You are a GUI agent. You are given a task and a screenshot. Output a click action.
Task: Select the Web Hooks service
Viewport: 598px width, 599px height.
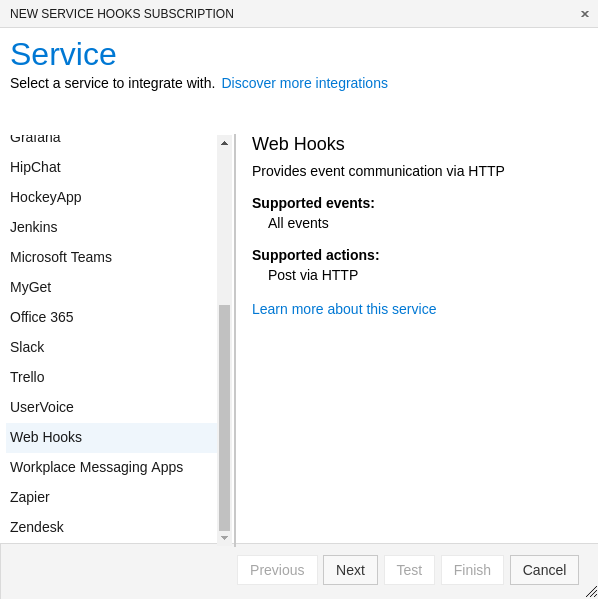[x=112, y=437]
